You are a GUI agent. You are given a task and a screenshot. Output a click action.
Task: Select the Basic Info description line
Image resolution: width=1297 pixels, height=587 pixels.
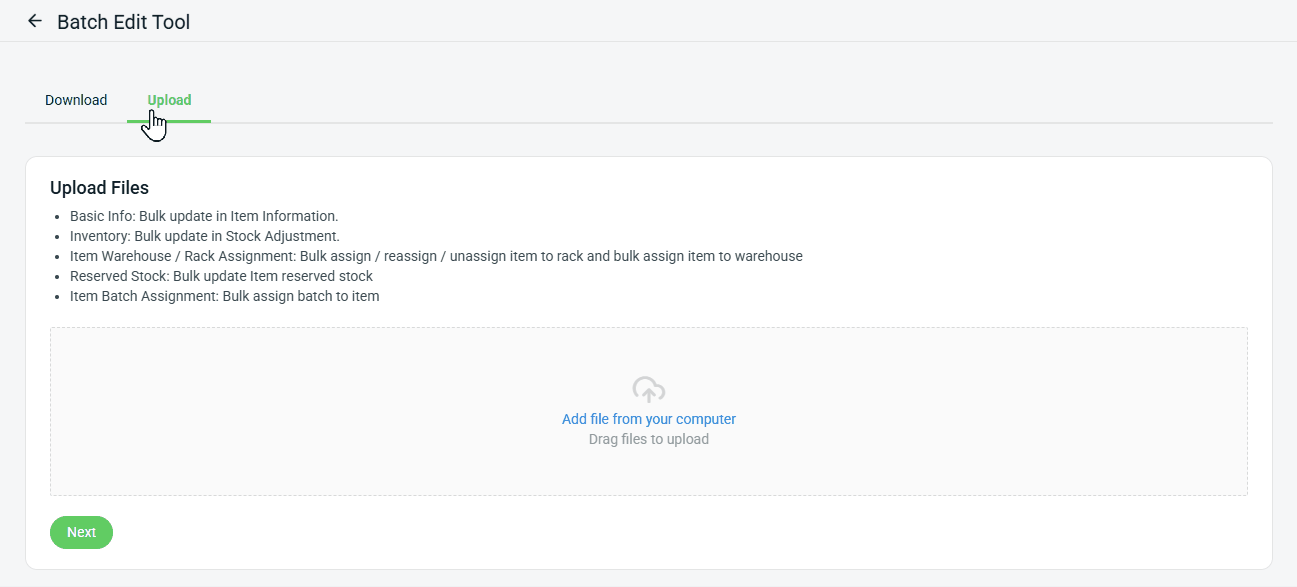[x=204, y=216]
